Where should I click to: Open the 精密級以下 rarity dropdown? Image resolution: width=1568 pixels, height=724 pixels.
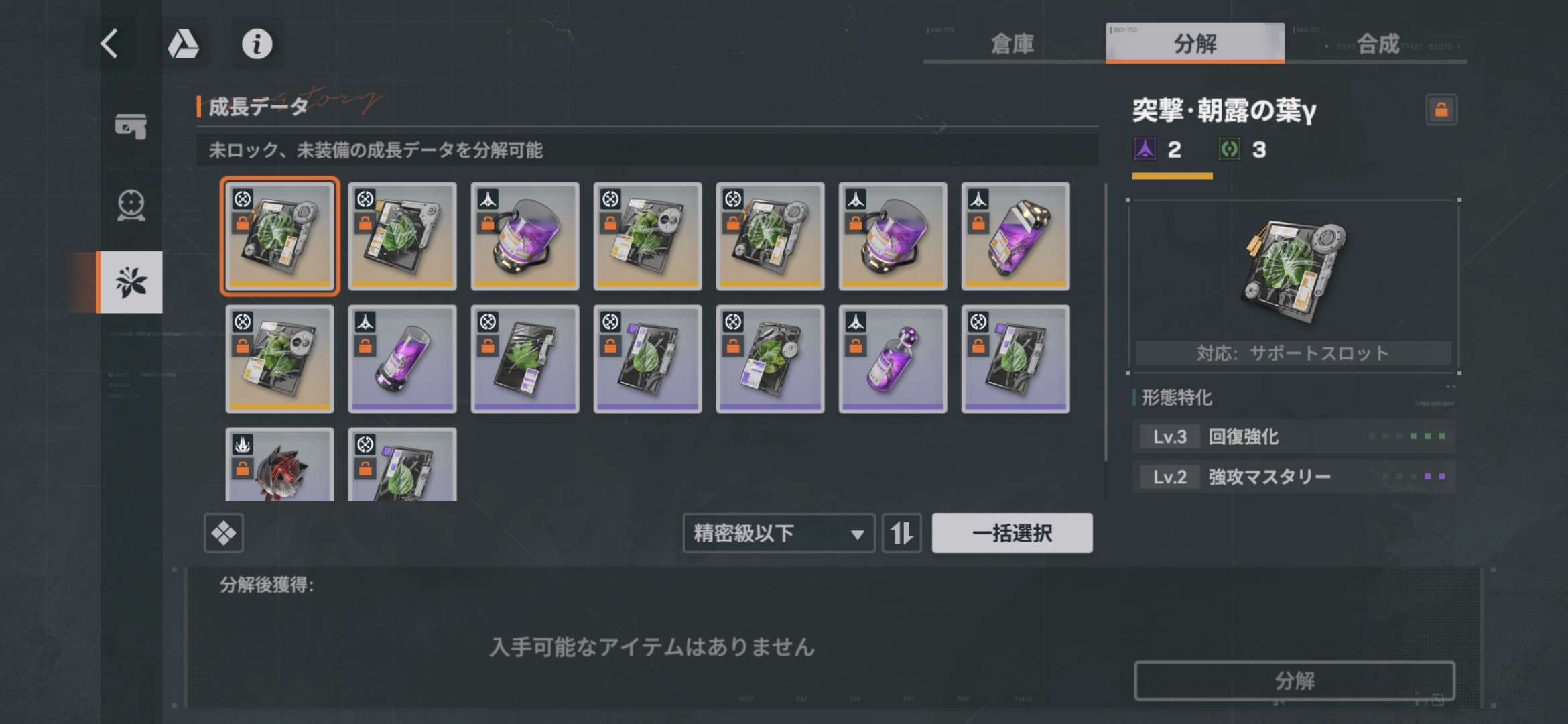779,534
